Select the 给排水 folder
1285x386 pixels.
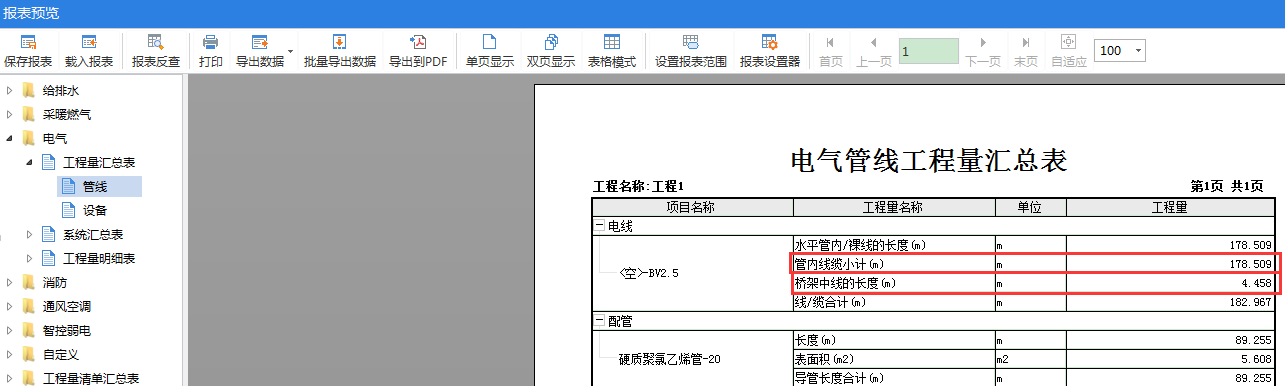[x=60, y=90]
